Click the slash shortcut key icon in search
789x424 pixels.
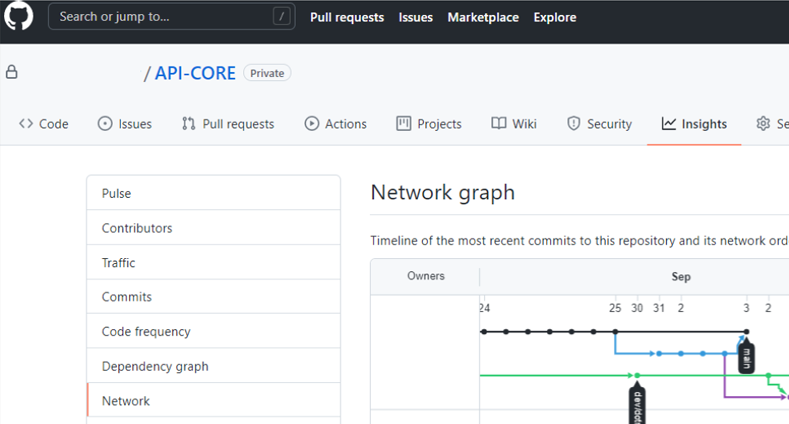pyautogui.click(x=282, y=17)
